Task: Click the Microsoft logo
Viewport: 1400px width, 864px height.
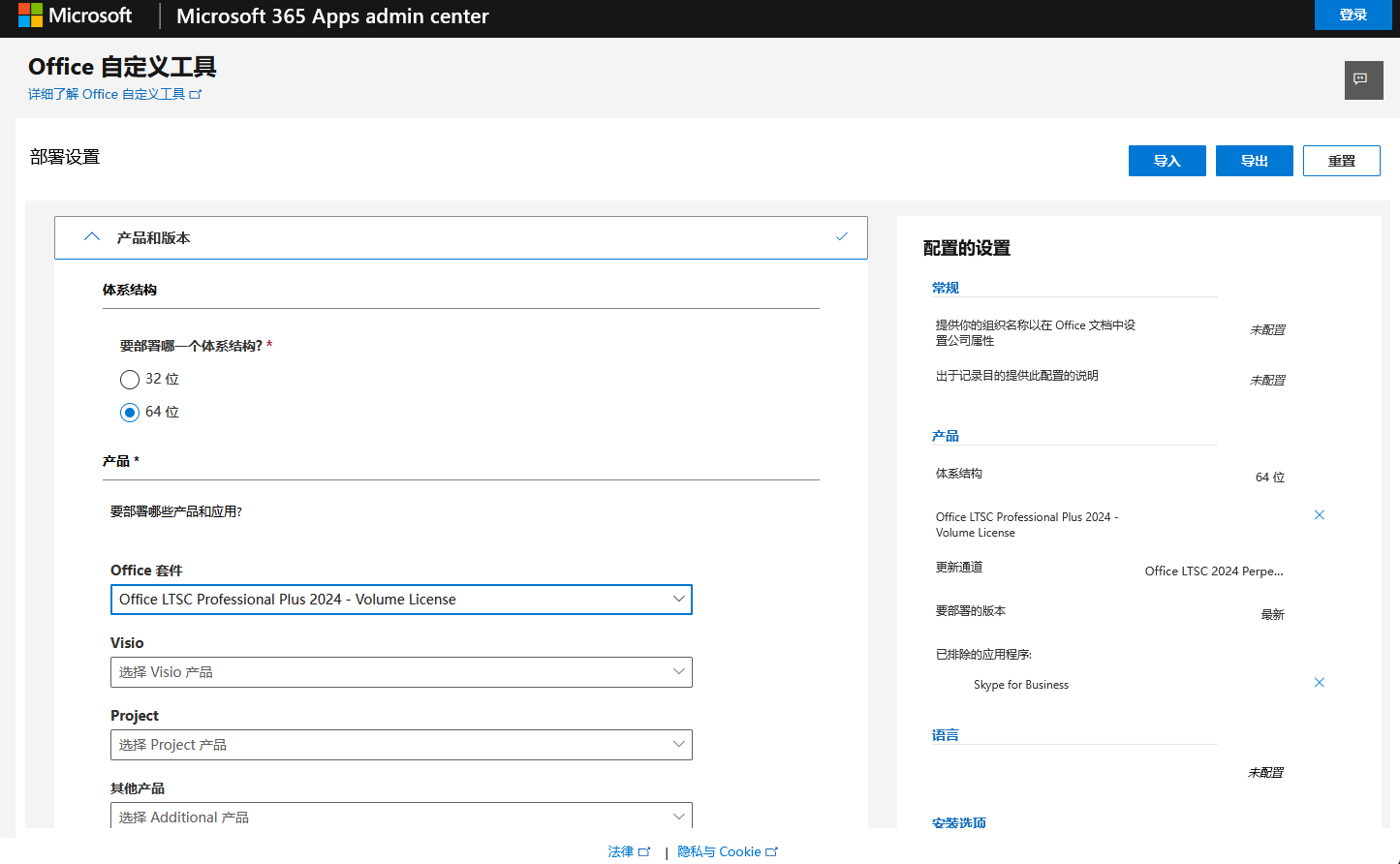Action: [76, 15]
